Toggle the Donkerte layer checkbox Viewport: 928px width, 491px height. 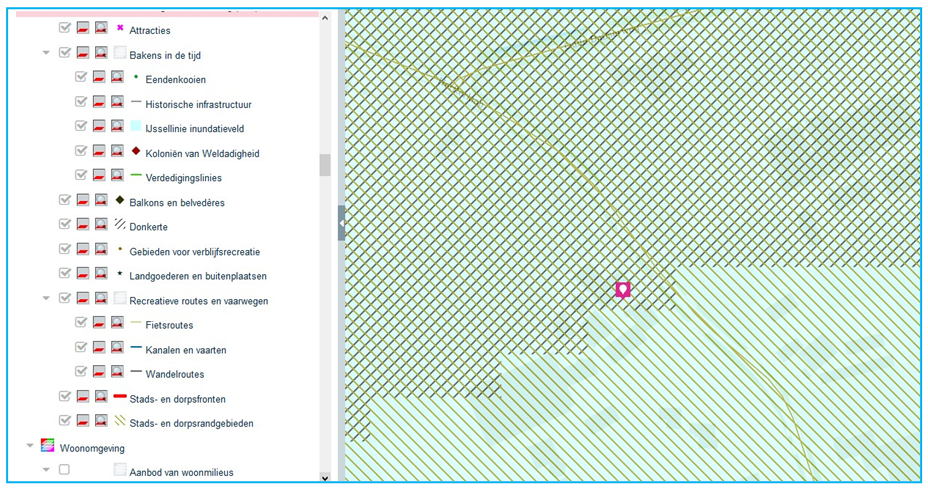click(x=65, y=224)
